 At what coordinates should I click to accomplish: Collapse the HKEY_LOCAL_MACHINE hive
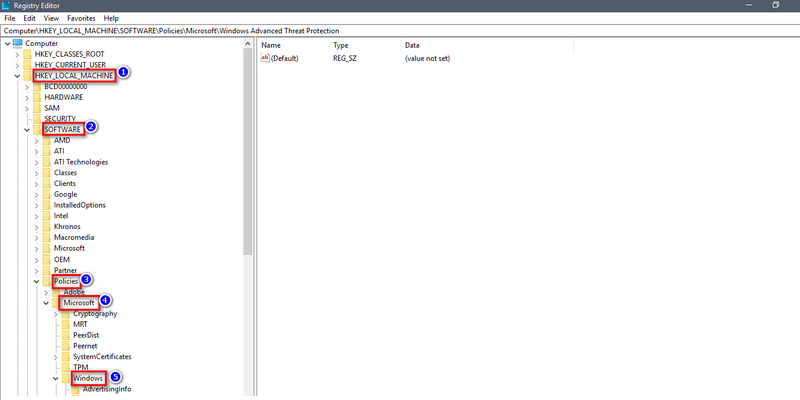coord(17,76)
